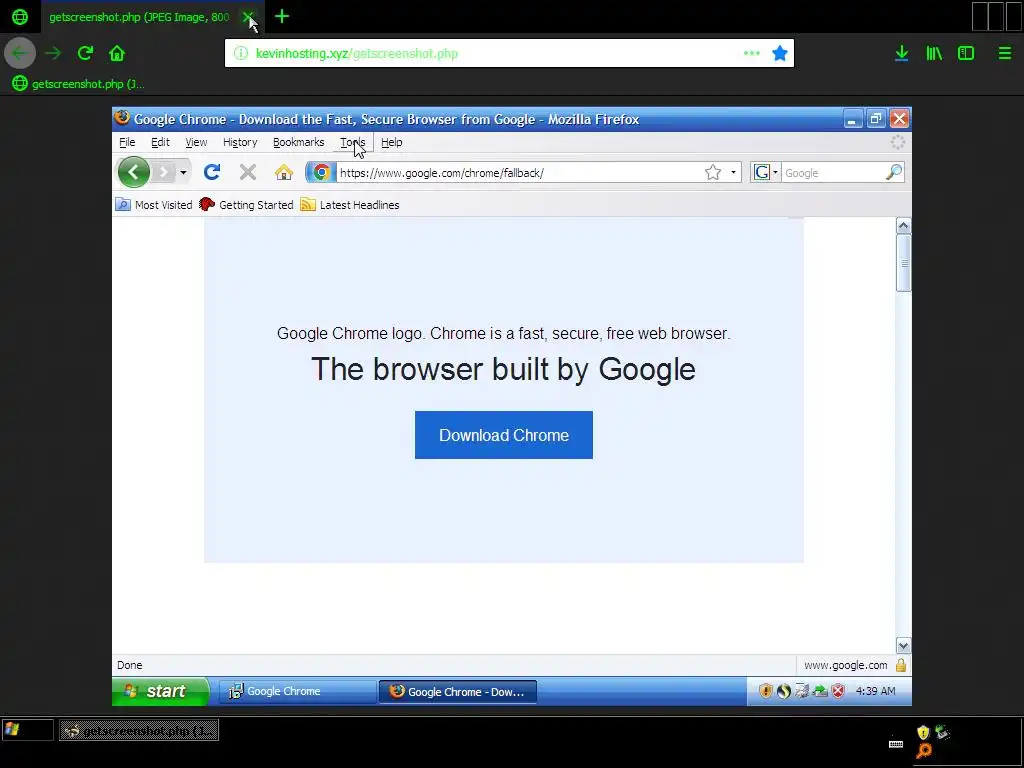1024x768 pixels.
Task: Click getscreenshot.php item in outer bottom taskbar
Action: (x=139, y=730)
